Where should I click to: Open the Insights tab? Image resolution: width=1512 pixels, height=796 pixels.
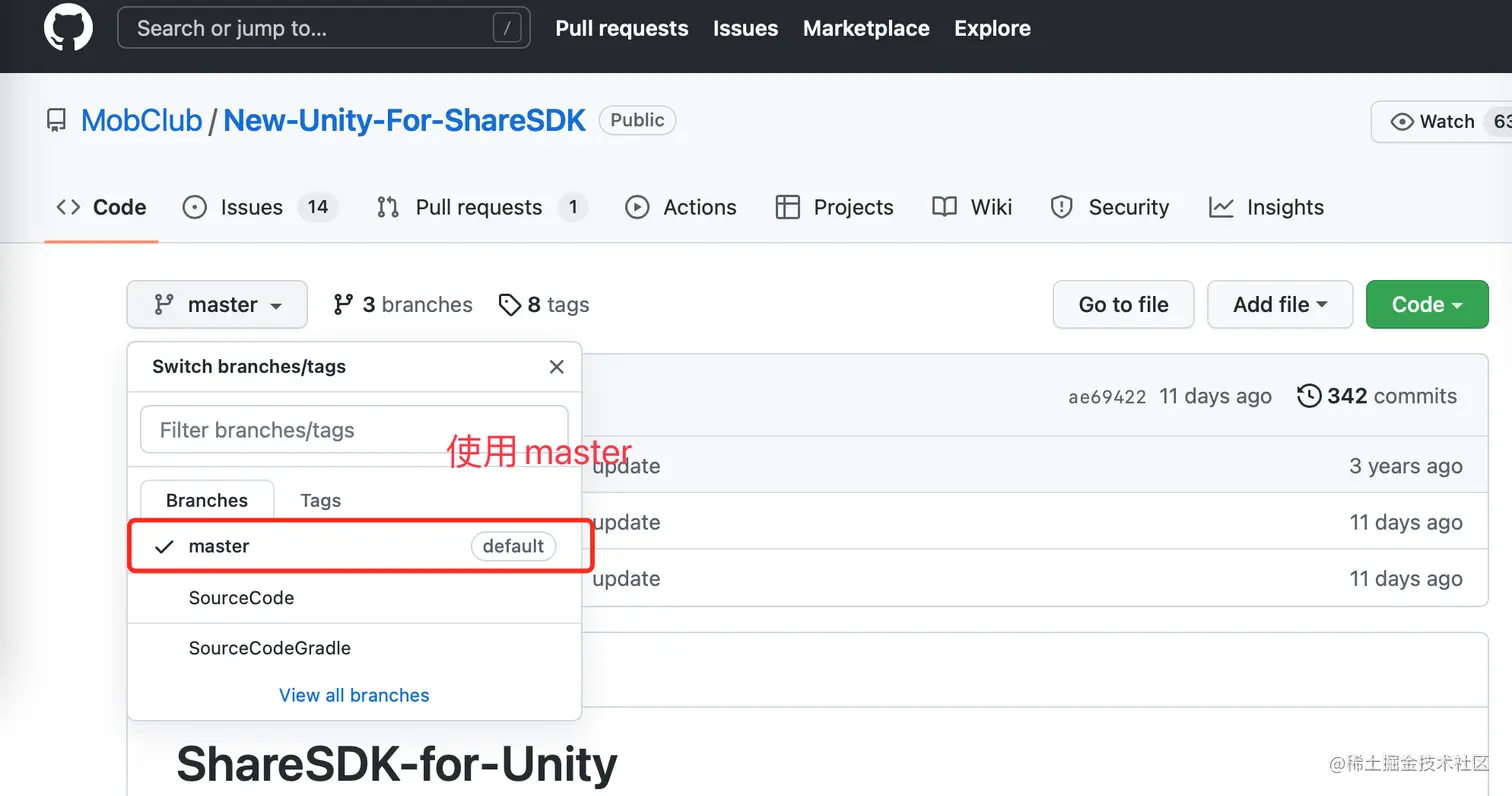pos(1266,207)
